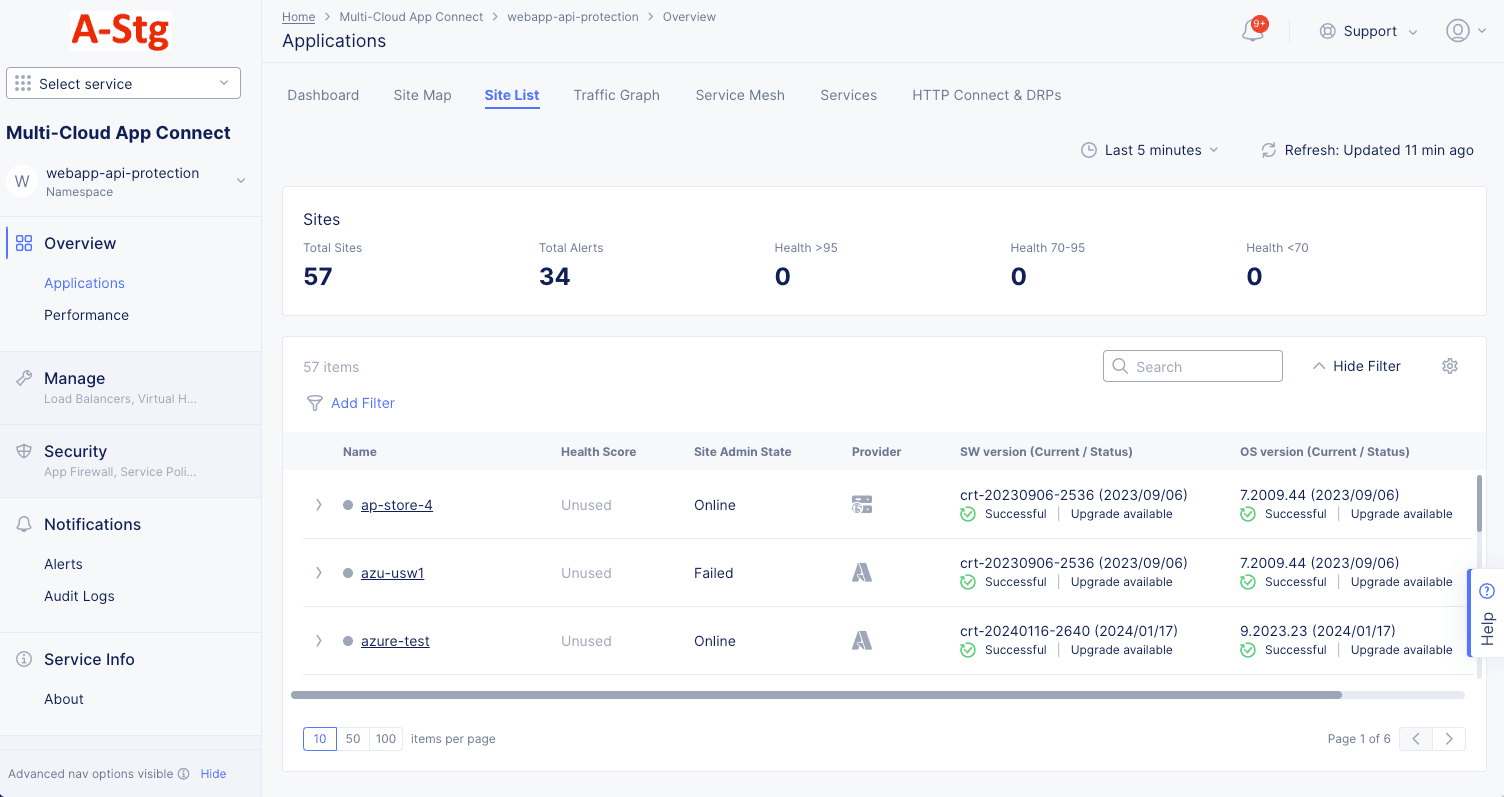
Task: Click the refresh icon beside Updated text
Action: click(1268, 150)
